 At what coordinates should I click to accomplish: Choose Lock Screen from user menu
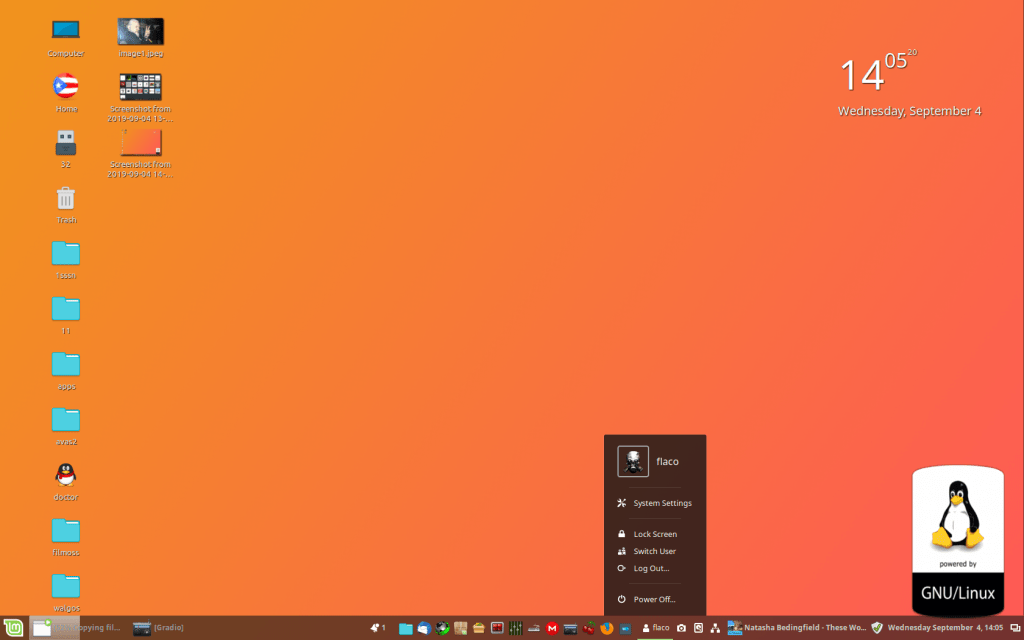[655, 534]
